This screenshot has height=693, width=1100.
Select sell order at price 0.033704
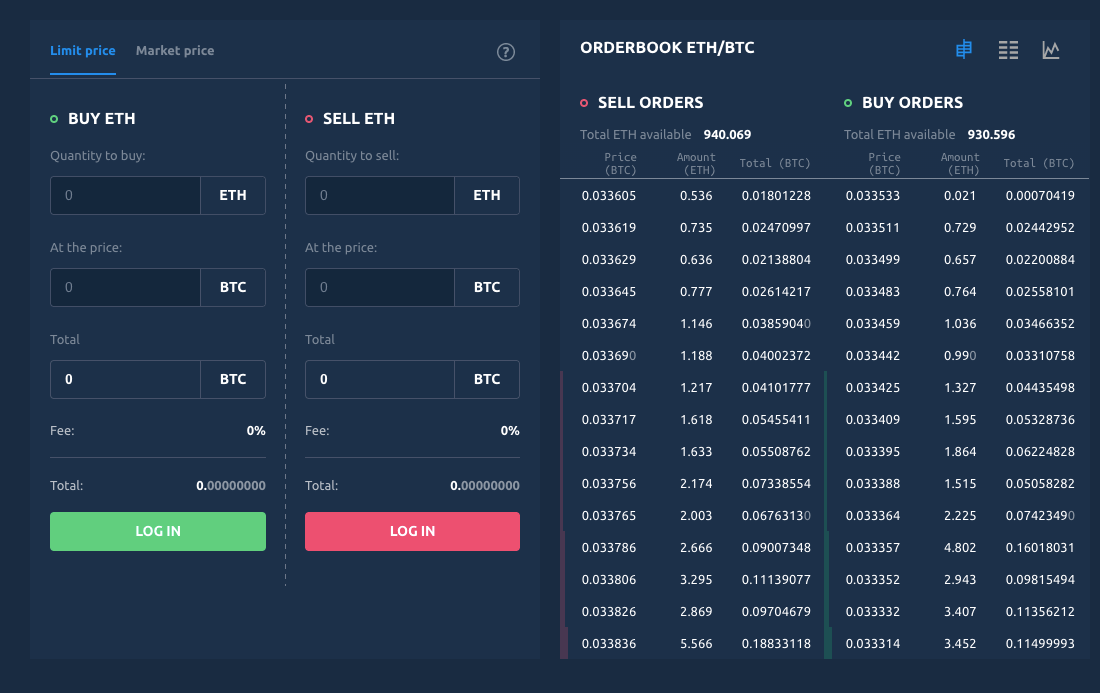(x=692, y=387)
